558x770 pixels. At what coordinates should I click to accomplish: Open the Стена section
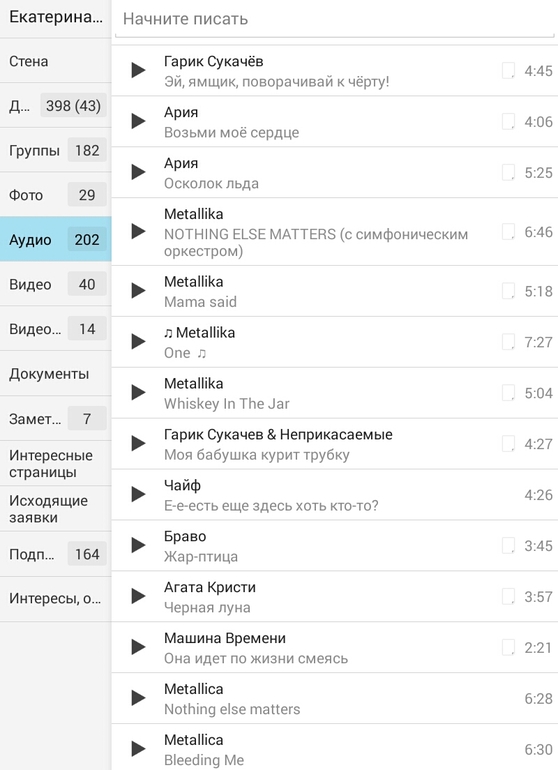coord(56,61)
